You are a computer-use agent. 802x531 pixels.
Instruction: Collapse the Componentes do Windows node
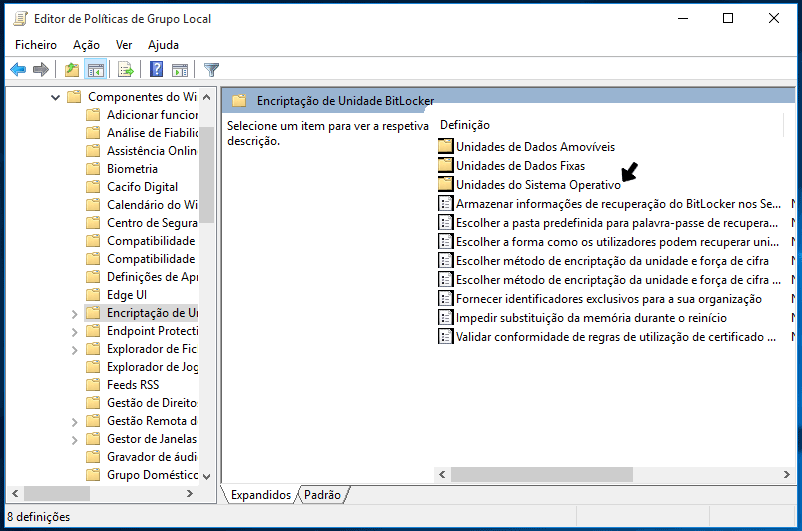pos(55,97)
